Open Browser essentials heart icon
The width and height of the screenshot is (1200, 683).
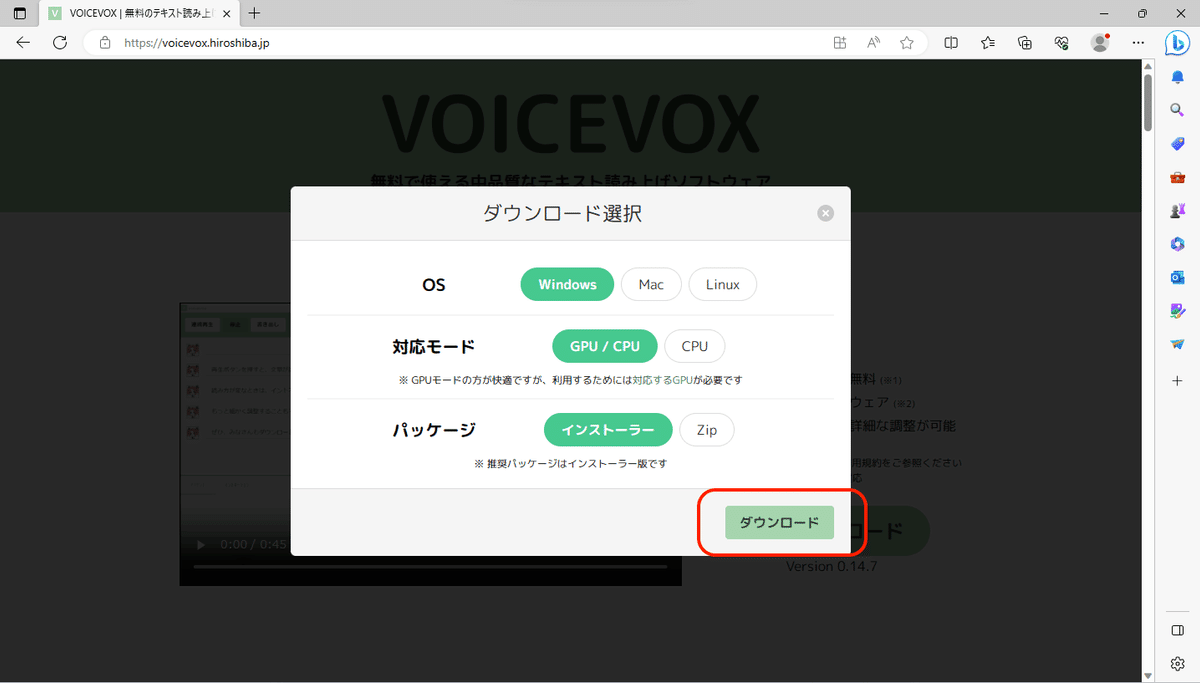pyautogui.click(x=1062, y=43)
